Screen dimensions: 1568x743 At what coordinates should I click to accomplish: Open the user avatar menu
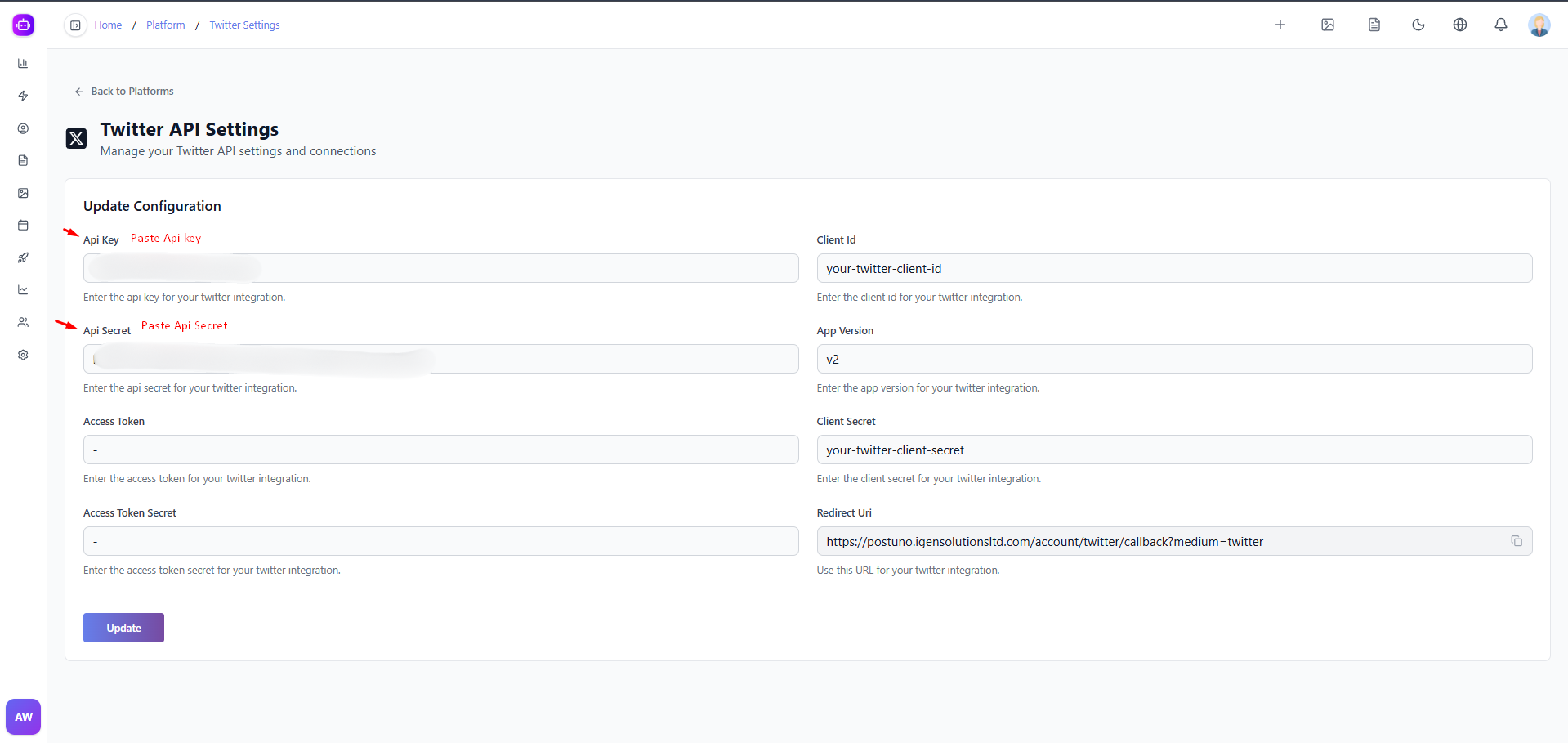(1539, 25)
